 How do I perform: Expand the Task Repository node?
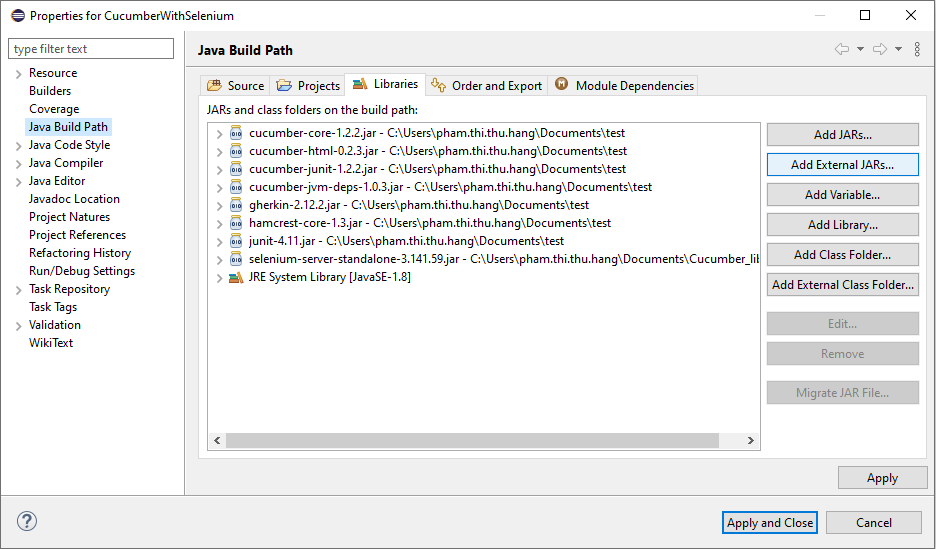[18, 289]
